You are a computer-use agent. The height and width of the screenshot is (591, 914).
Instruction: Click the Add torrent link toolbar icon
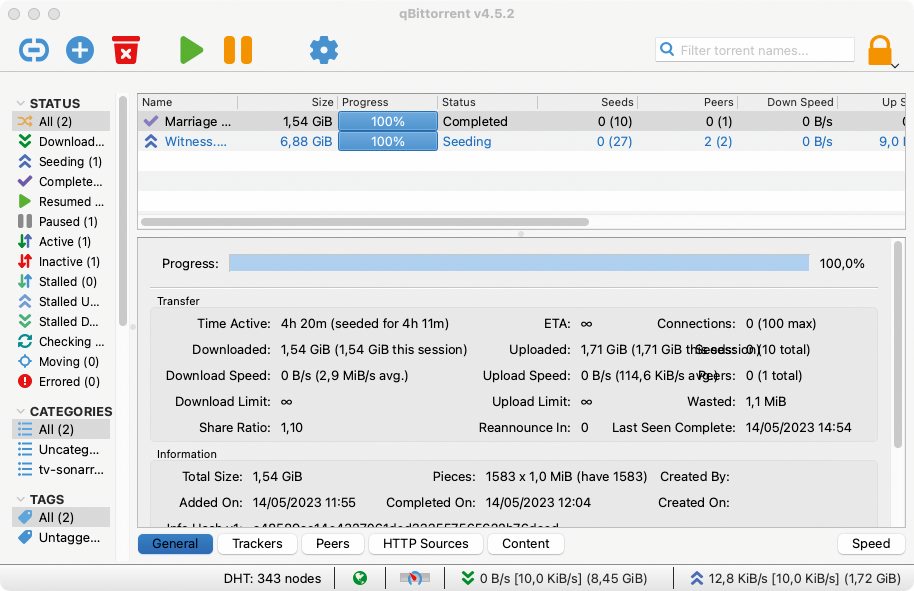pos(34,50)
